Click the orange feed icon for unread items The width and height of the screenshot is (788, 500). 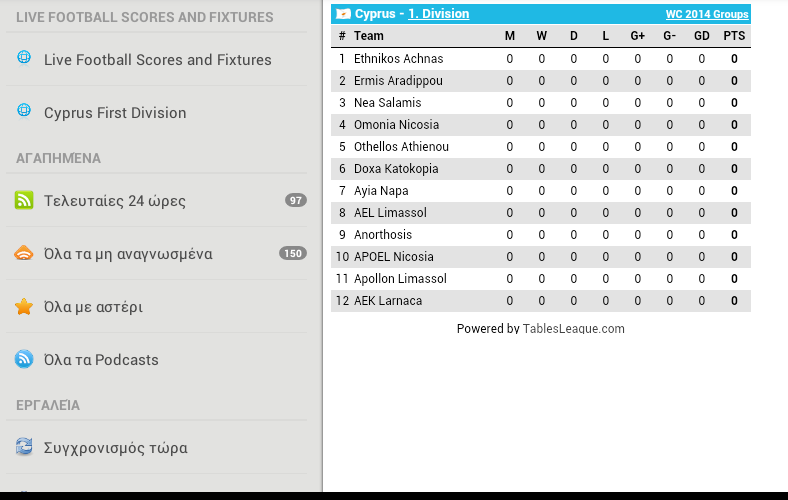(x=24, y=253)
